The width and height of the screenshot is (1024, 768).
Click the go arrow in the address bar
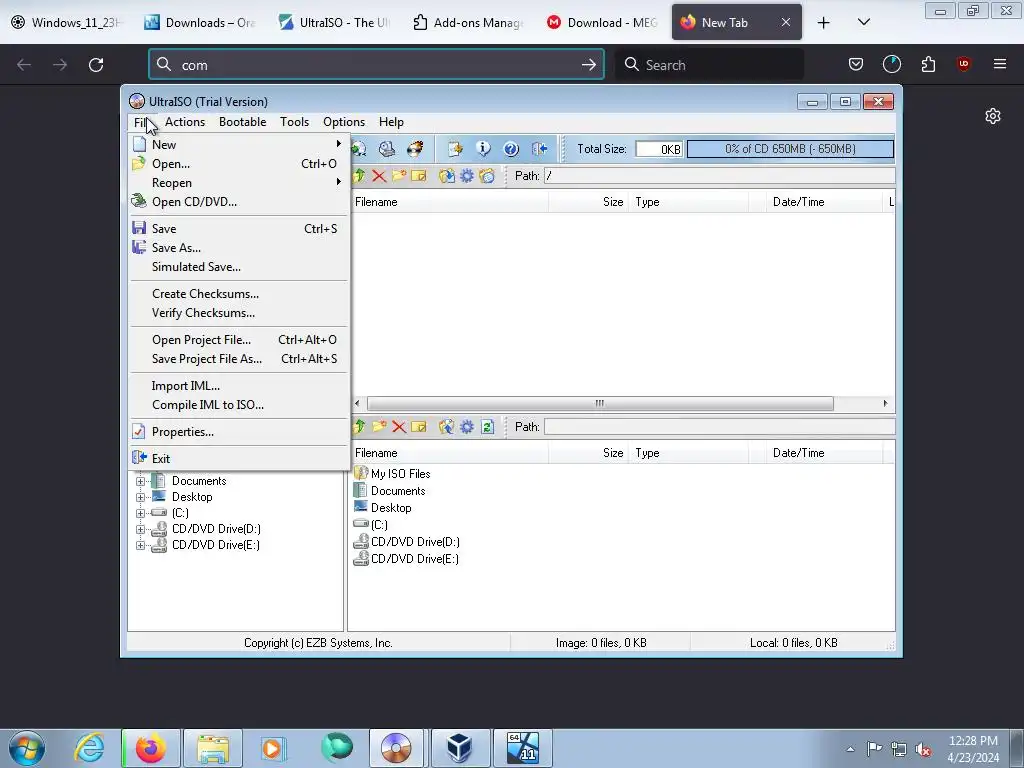(x=588, y=65)
